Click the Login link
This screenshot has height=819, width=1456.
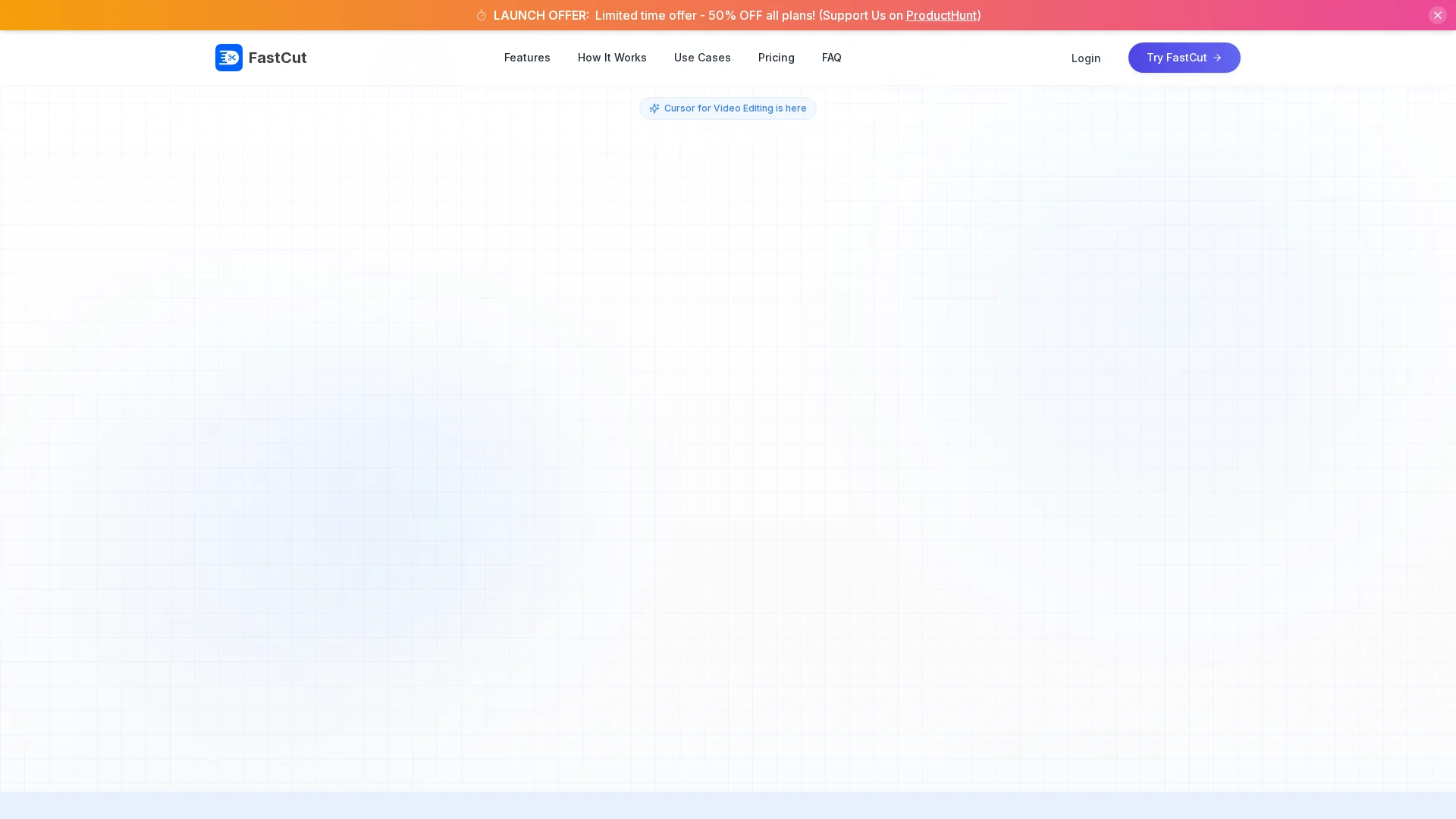(1085, 58)
